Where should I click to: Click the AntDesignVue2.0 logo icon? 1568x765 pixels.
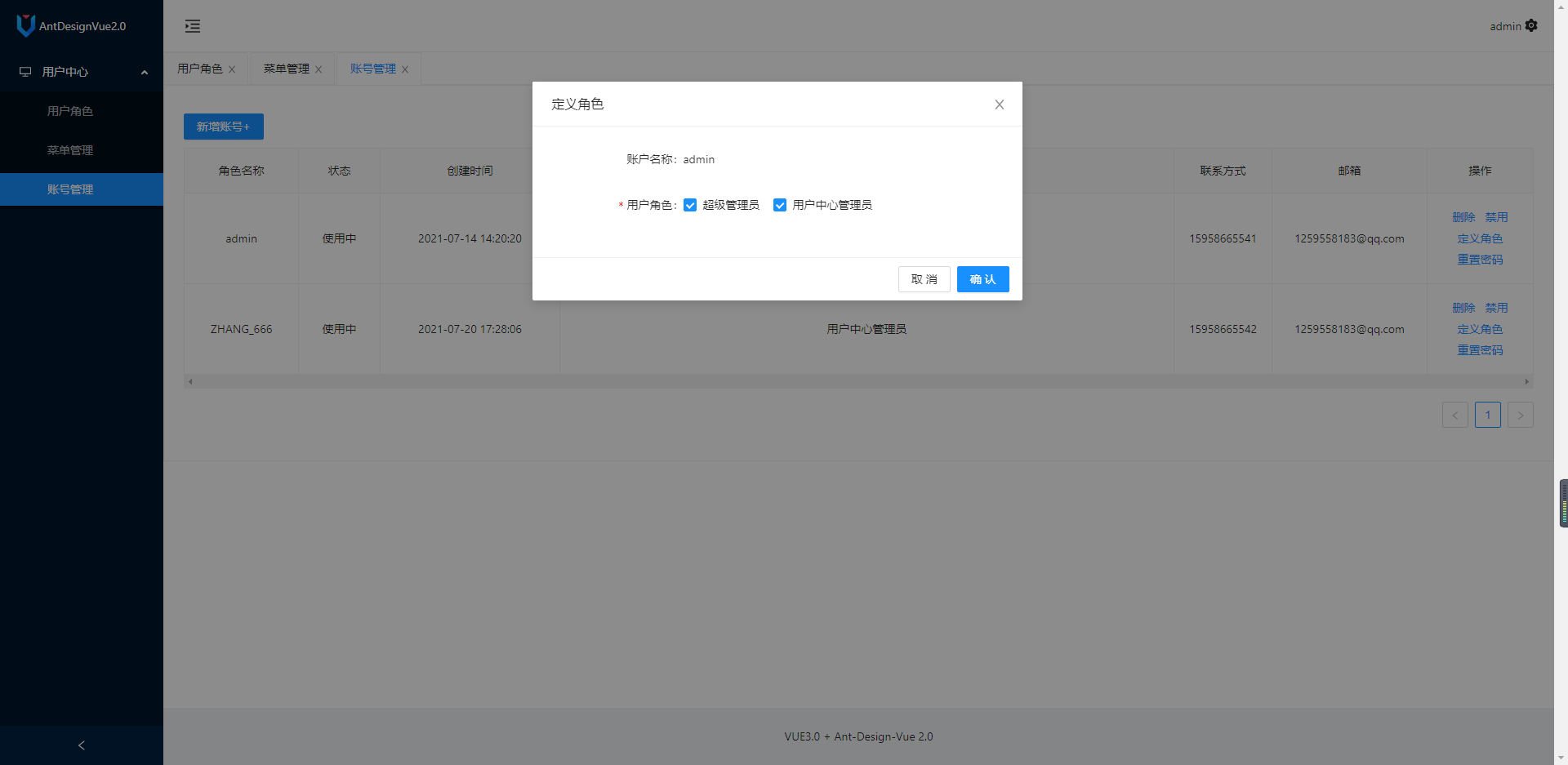click(25, 25)
